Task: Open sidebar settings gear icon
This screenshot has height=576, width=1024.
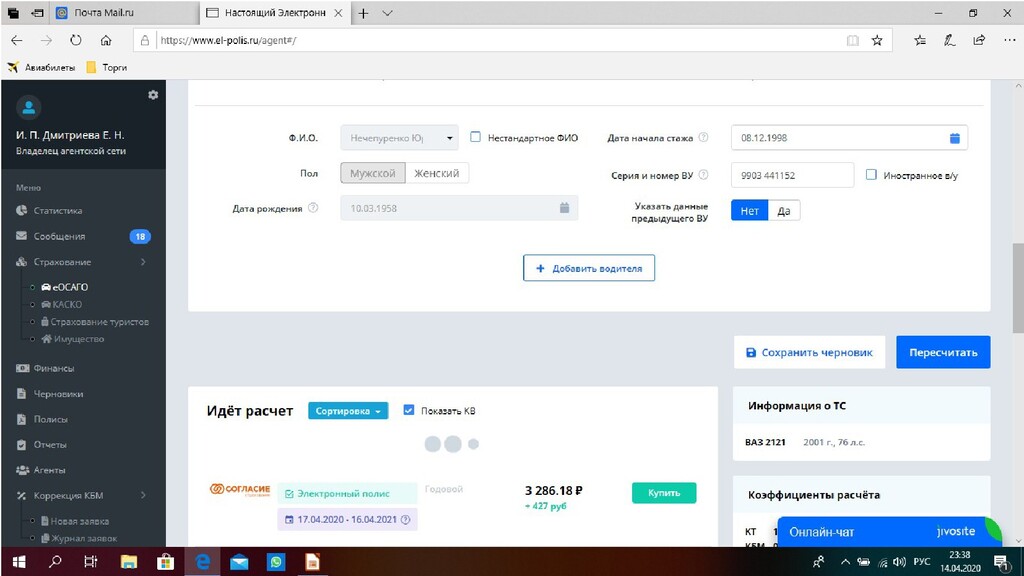Action: click(153, 95)
